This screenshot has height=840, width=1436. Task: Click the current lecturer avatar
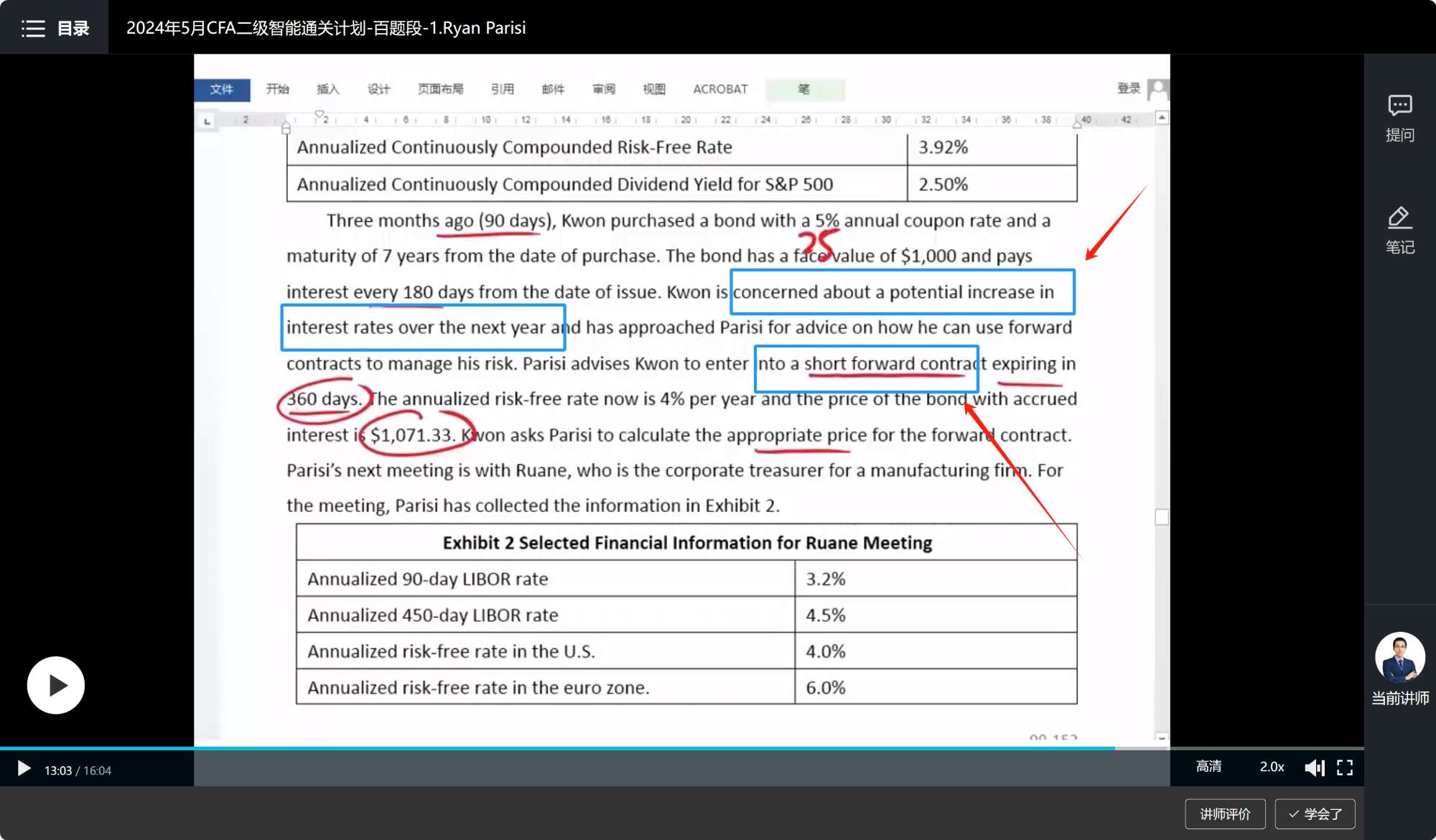[1399, 657]
